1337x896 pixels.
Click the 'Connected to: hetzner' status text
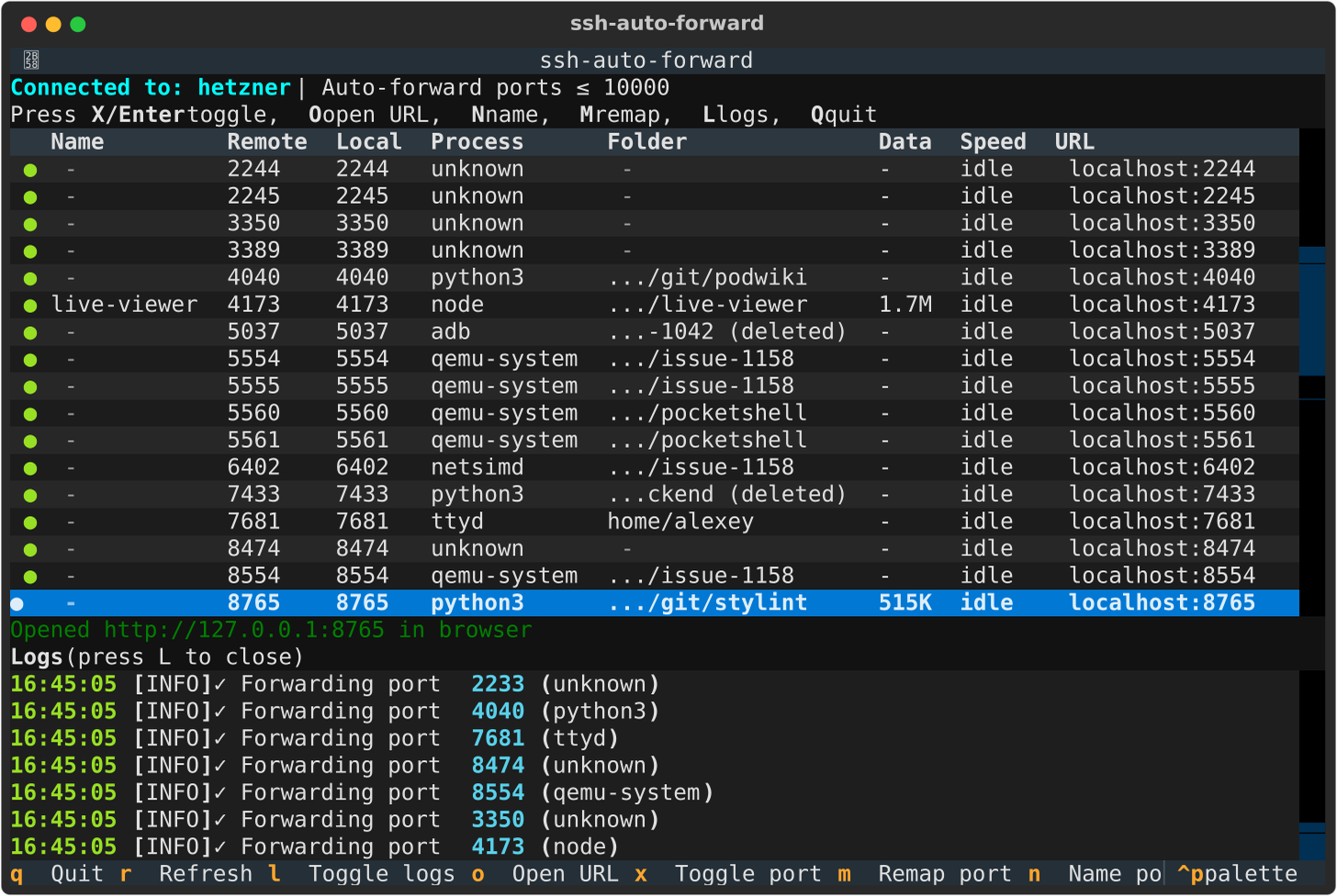[x=151, y=88]
